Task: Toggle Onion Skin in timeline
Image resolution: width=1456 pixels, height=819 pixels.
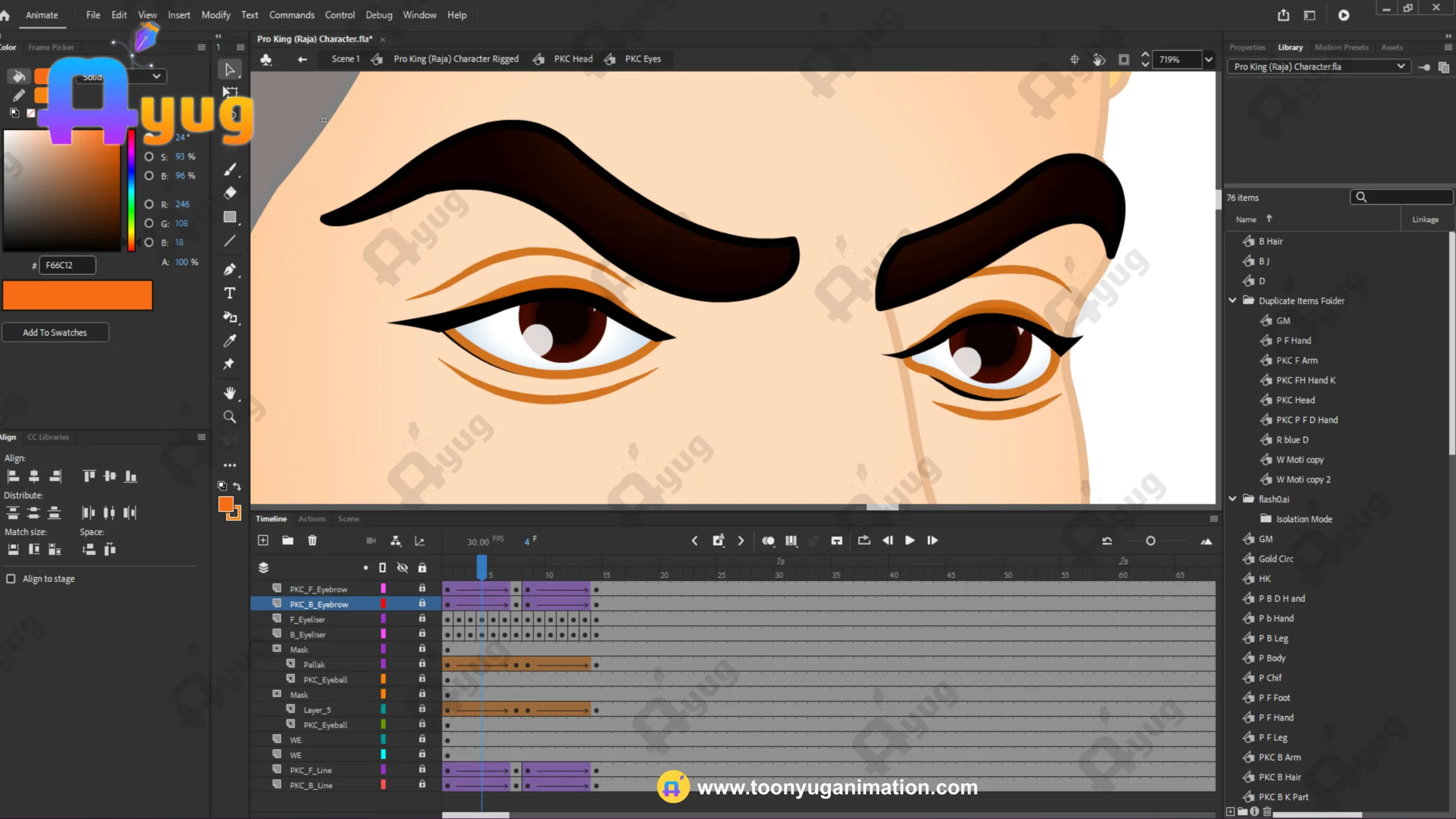Action: pyautogui.click(x=768, y=540)
